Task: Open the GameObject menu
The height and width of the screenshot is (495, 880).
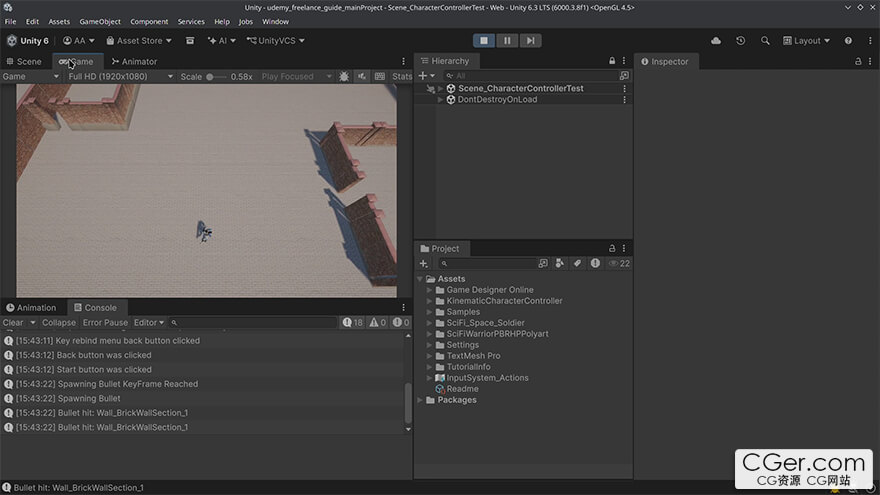Action: pyautogui.click(x=100, y=21)
